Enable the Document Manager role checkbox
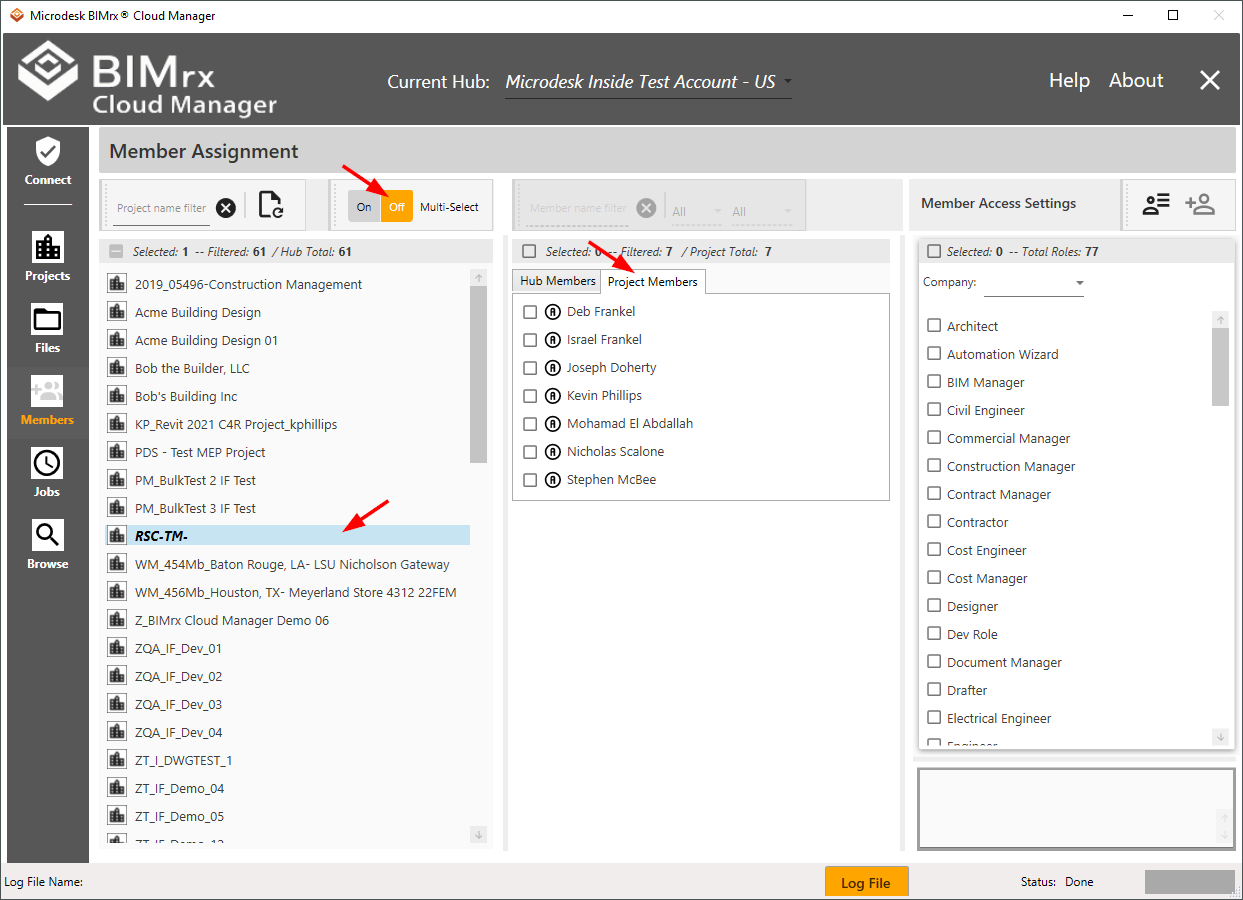This screenshot has height=900, width=1243. (934, 662)
